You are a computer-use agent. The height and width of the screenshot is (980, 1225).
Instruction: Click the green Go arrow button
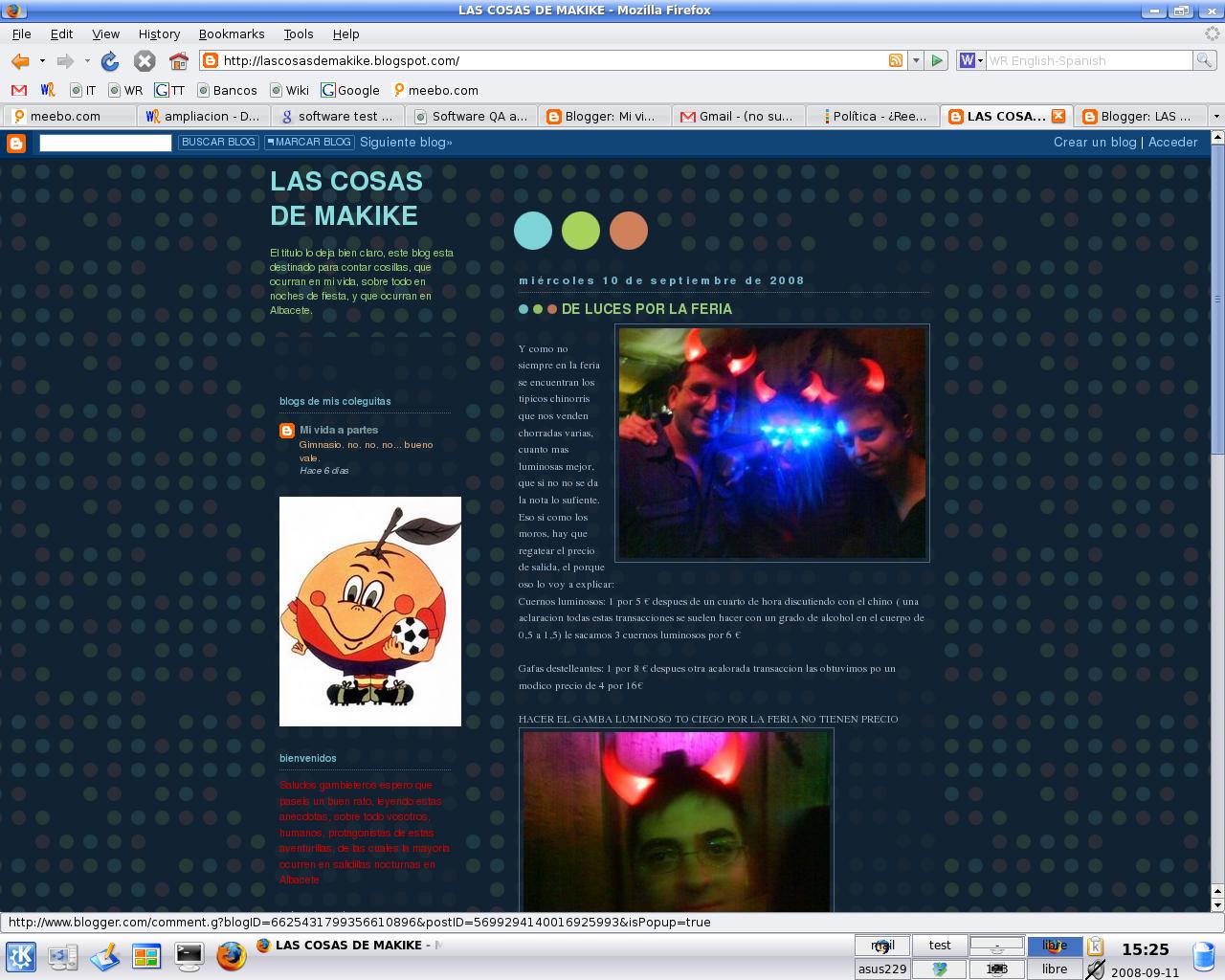[x=937, y=60]
